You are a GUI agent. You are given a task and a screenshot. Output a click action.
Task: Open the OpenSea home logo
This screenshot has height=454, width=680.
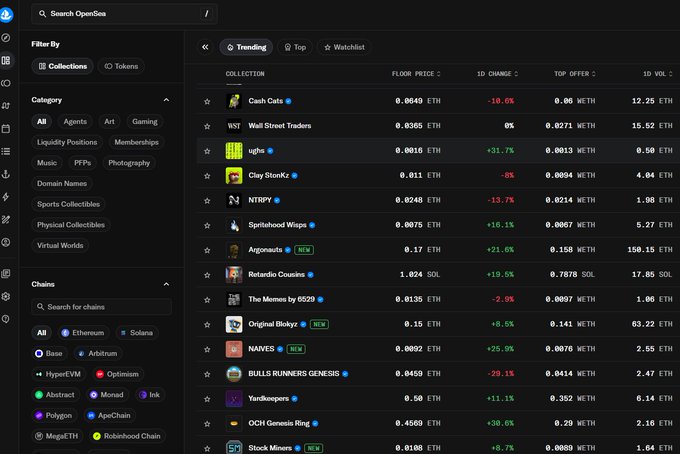(6, 14)
